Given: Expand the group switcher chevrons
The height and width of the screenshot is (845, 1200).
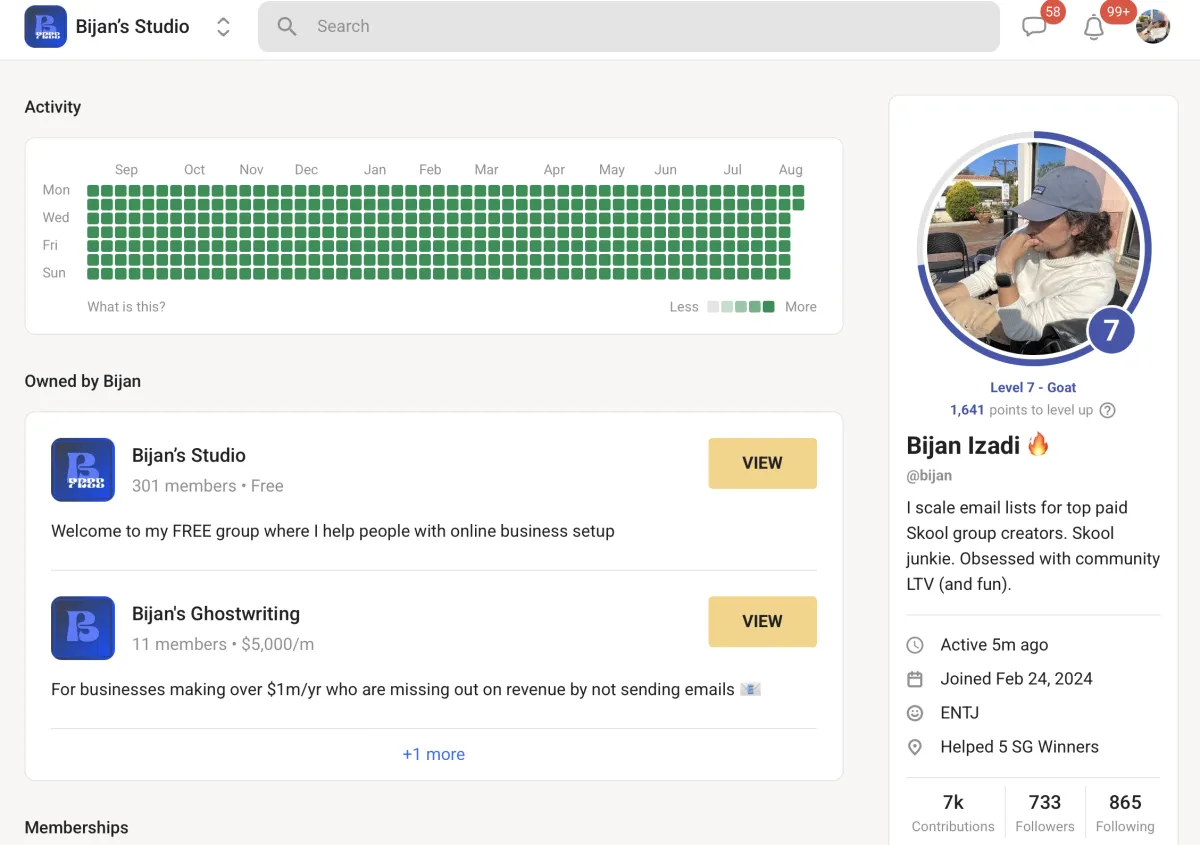Looking at the screenshot, I should click(x=223, y=27).
